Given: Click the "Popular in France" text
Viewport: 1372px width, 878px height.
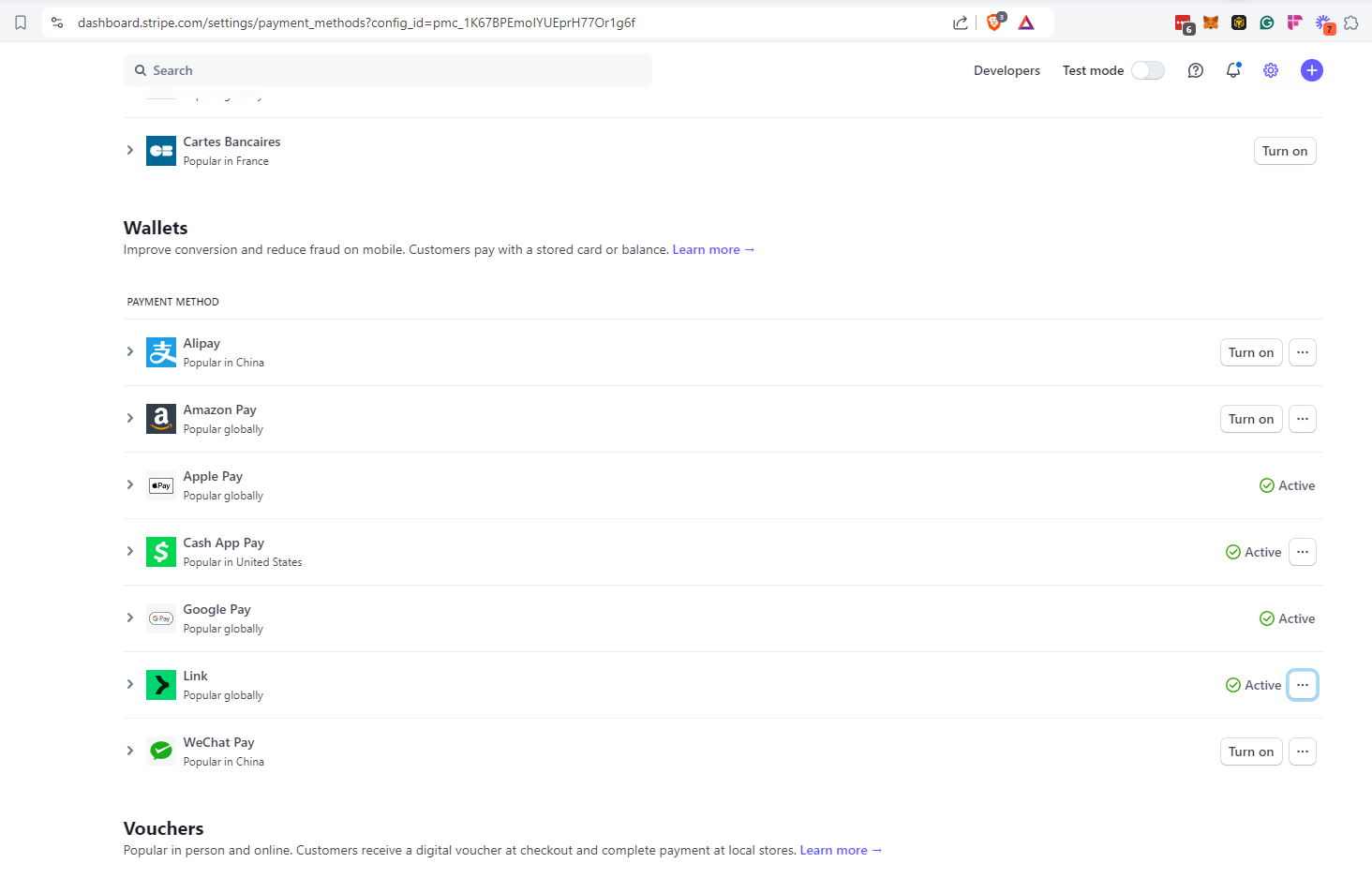Looking at the screenshot, I should (226, 161).
